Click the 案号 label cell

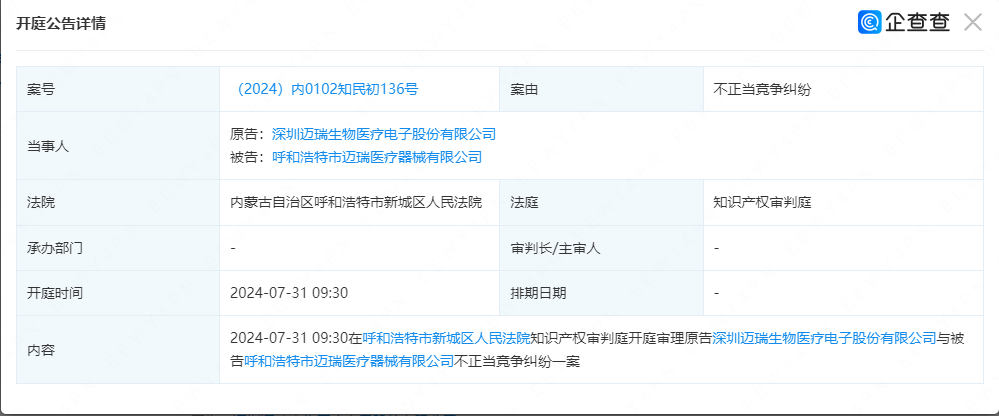coord(118,89)
